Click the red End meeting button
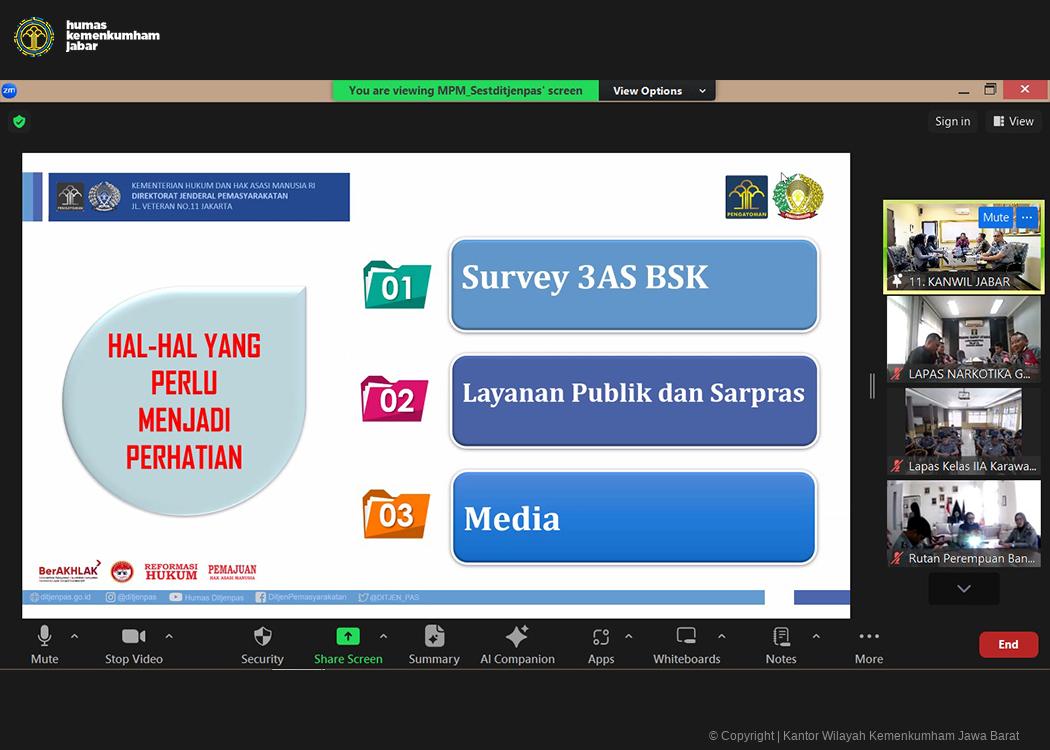Viewport: 1050px width, 750px height. click(1007, 645)
